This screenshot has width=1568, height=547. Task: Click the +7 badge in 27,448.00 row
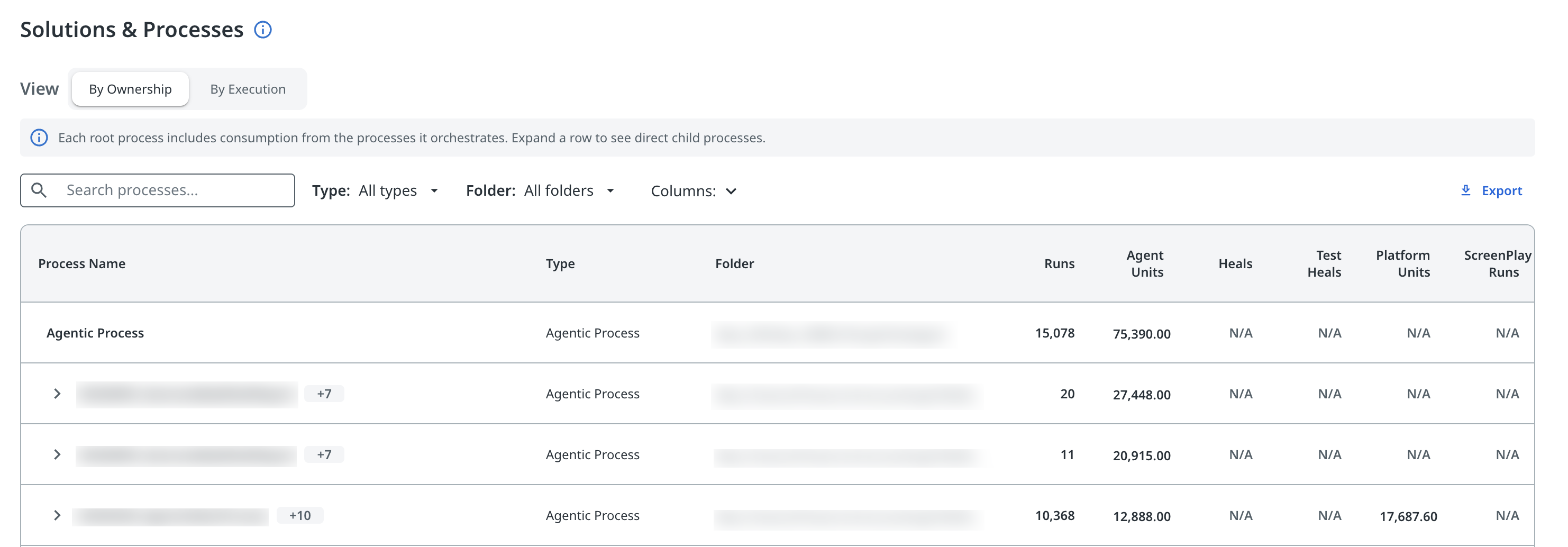324,394
